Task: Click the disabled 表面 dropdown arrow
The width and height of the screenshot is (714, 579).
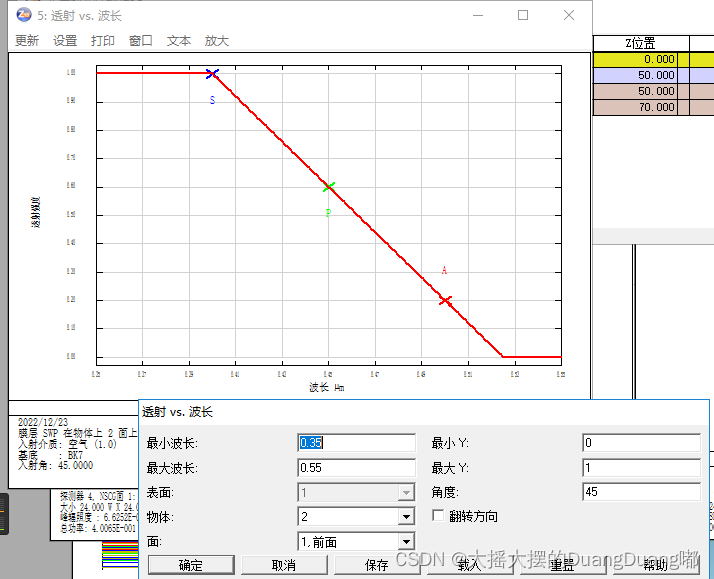Action: click(x=406, y=493)
